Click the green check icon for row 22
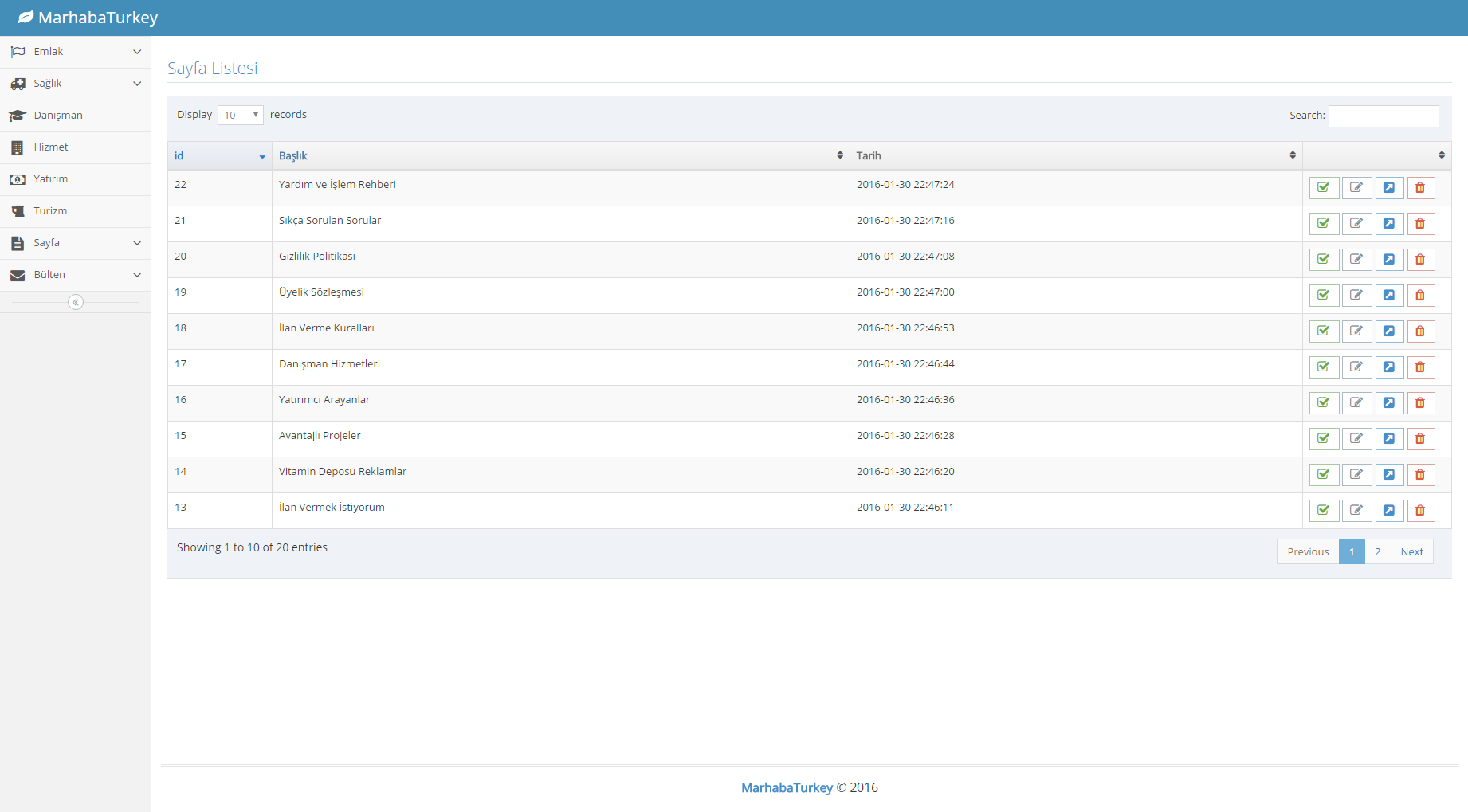The height and width of the screenshot is (812, 1468). click(x=1324, y=188)
